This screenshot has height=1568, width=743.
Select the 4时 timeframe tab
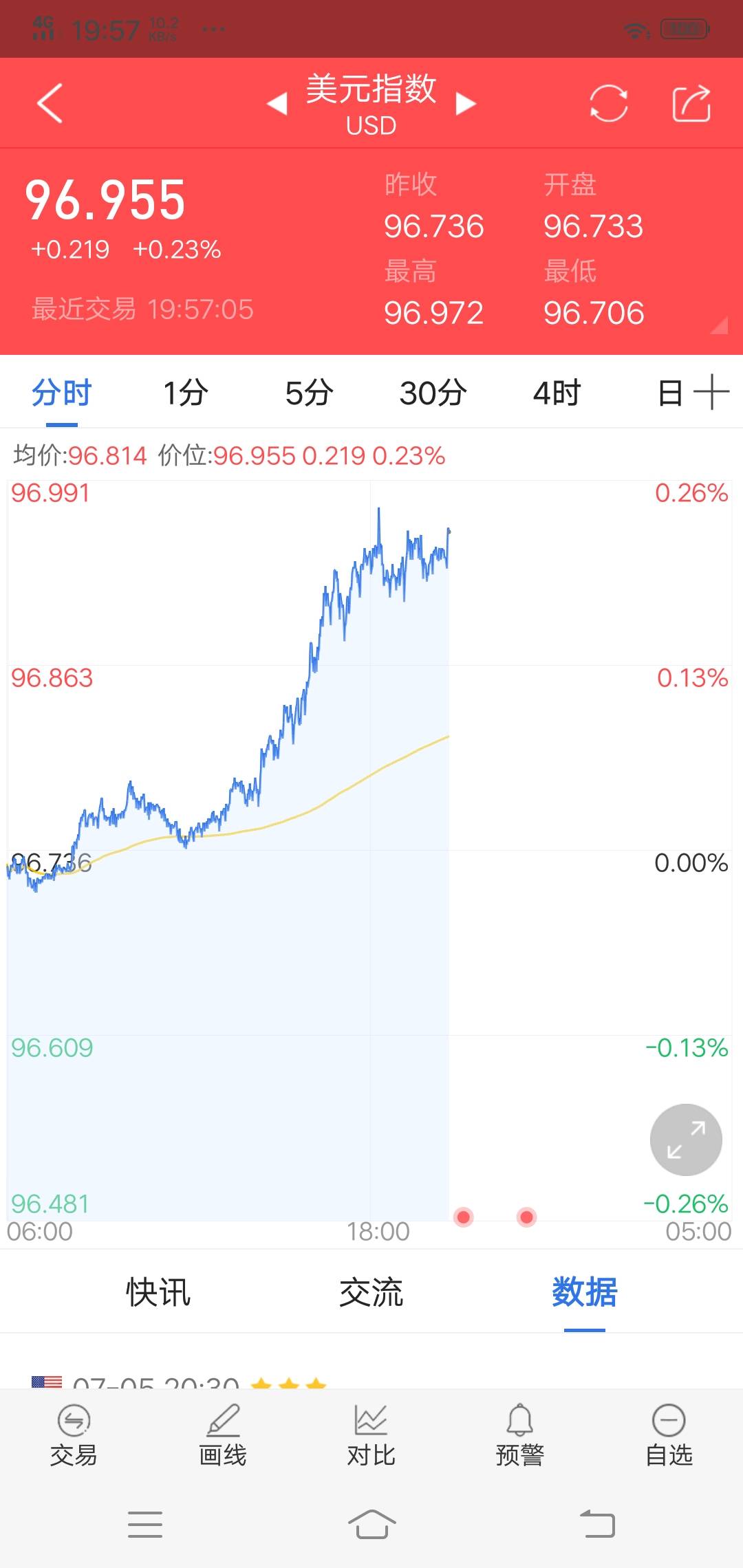coord(557,393)
